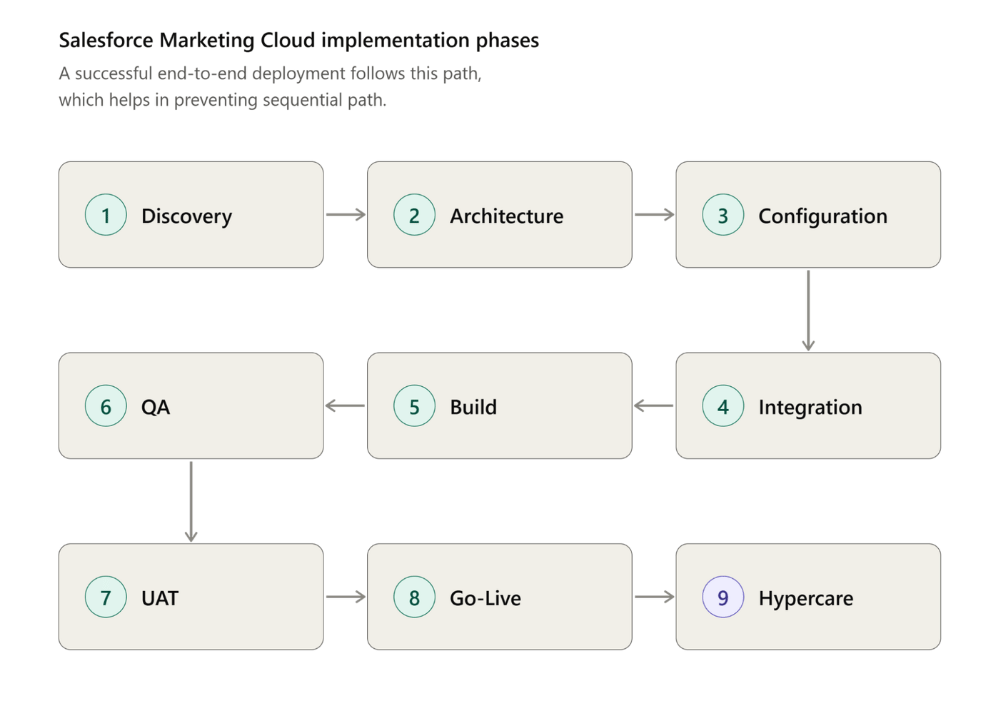Click the number 1 circle badge
The height and width of the screenshot is (706, 1000).
(106, 215)
